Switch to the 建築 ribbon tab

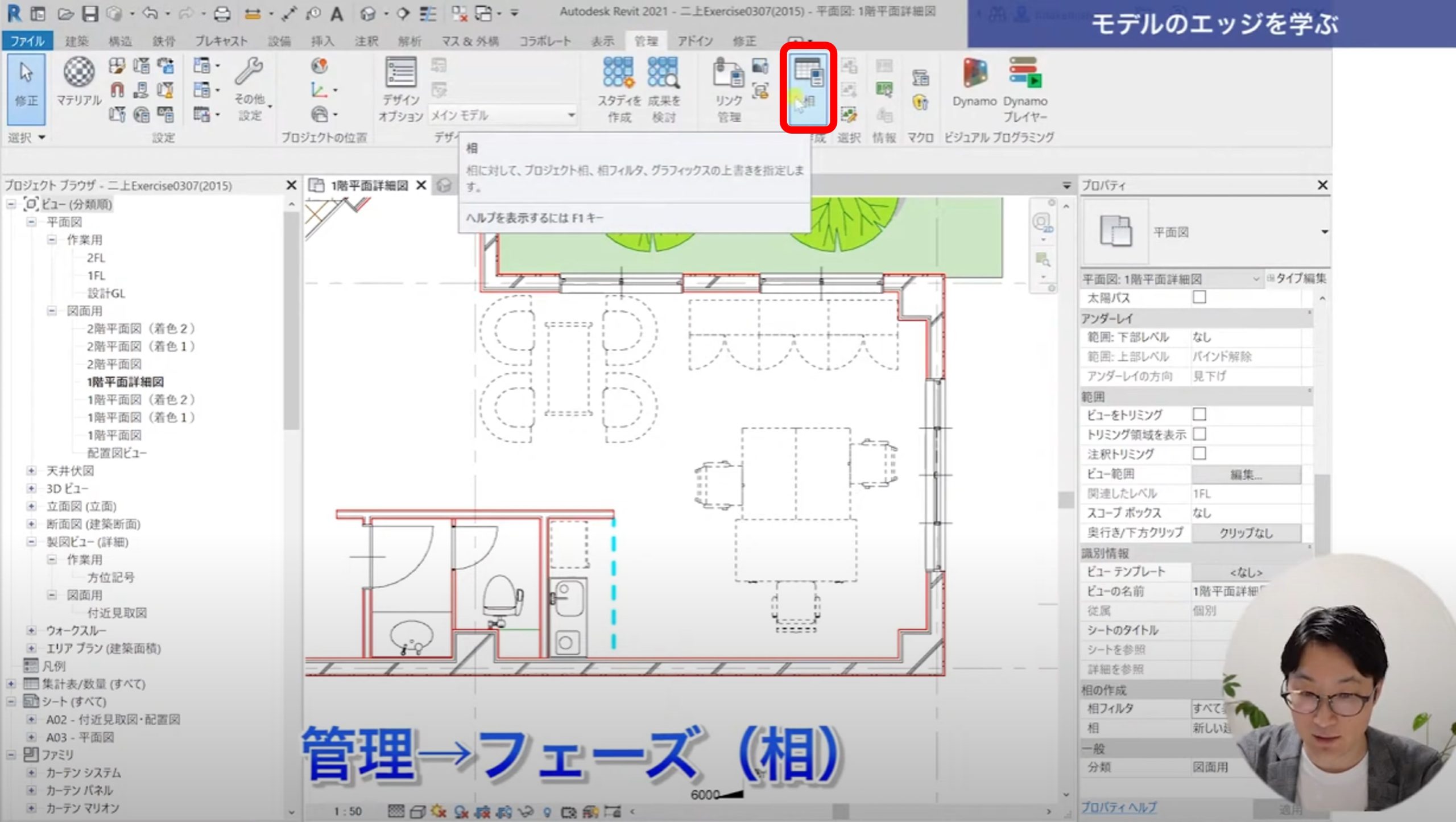[x=77, y=41]
